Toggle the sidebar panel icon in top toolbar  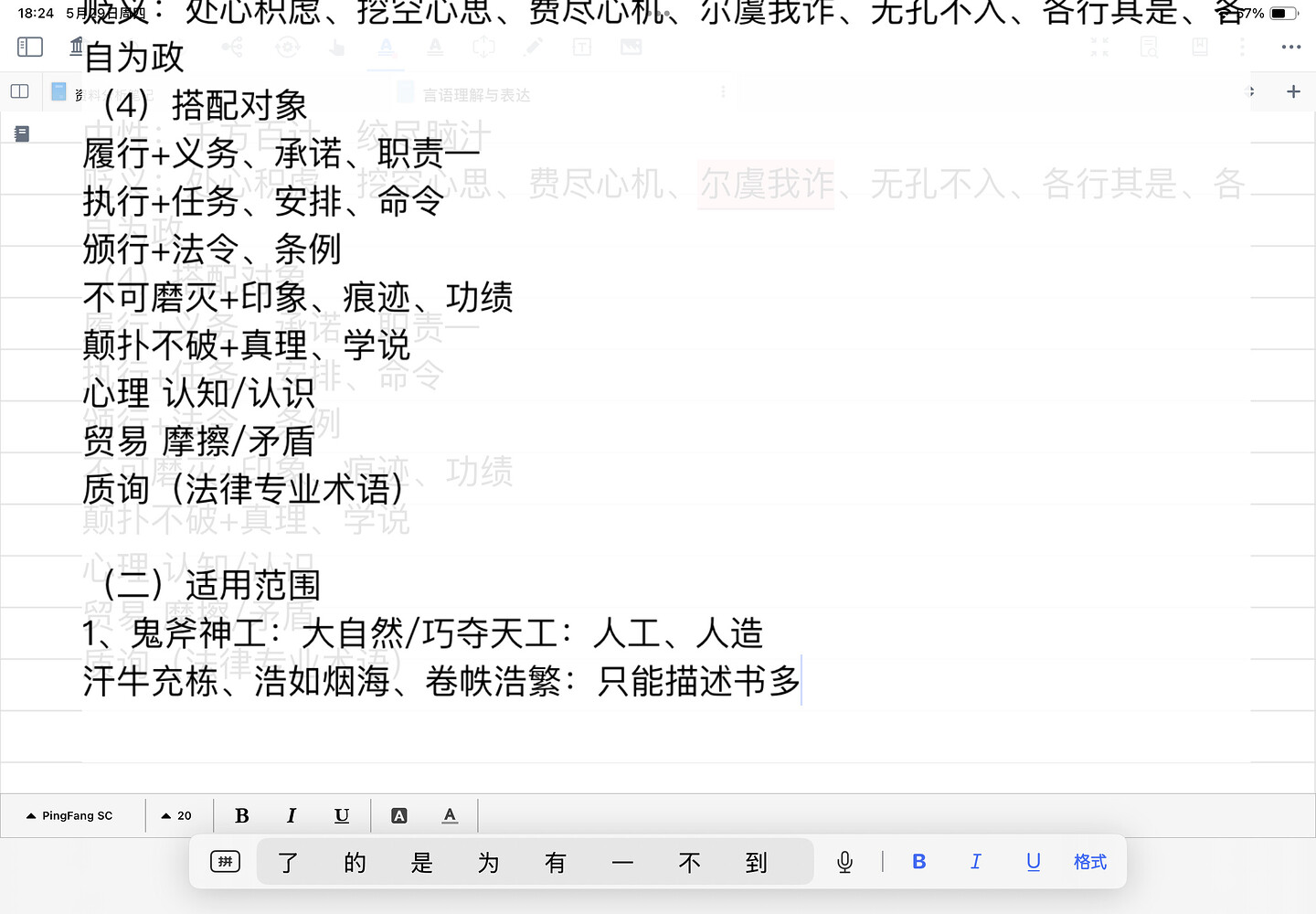[30, 47]
